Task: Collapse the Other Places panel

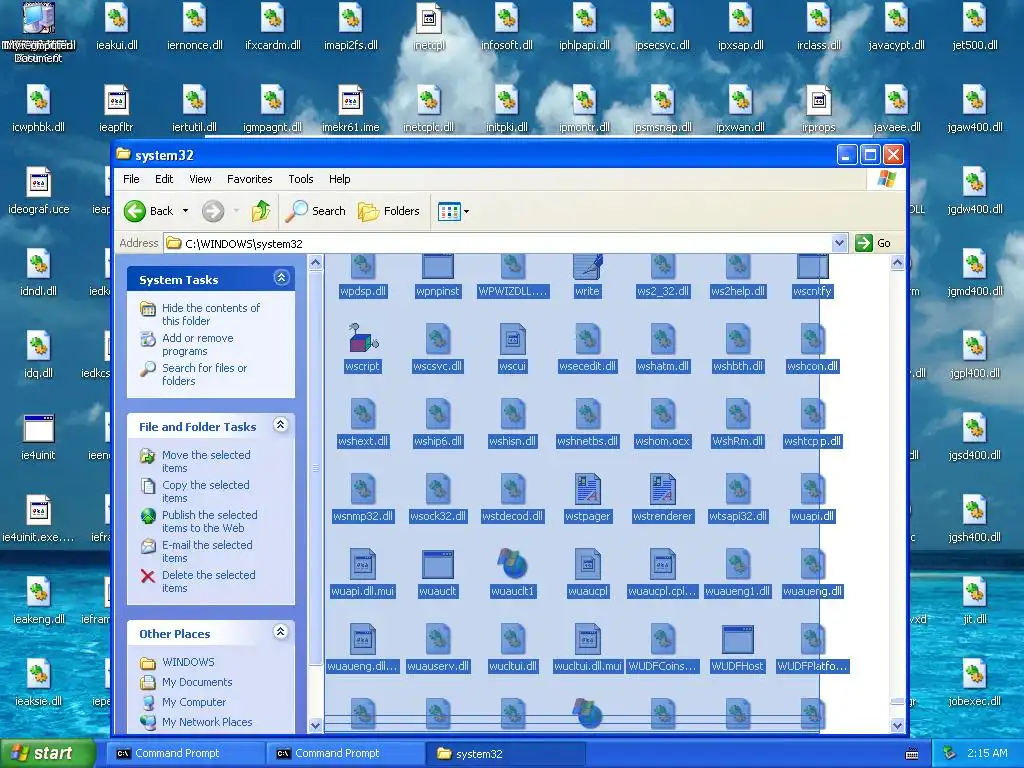Action: point(281,632)
